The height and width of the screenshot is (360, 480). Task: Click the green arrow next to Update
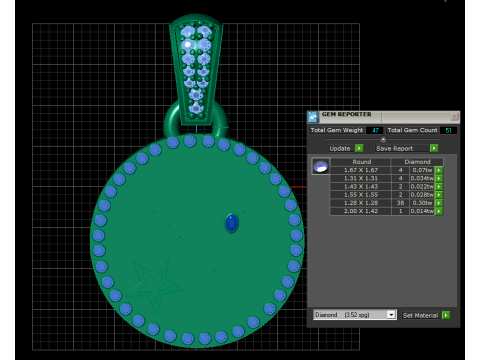click(x=359, y=148)
